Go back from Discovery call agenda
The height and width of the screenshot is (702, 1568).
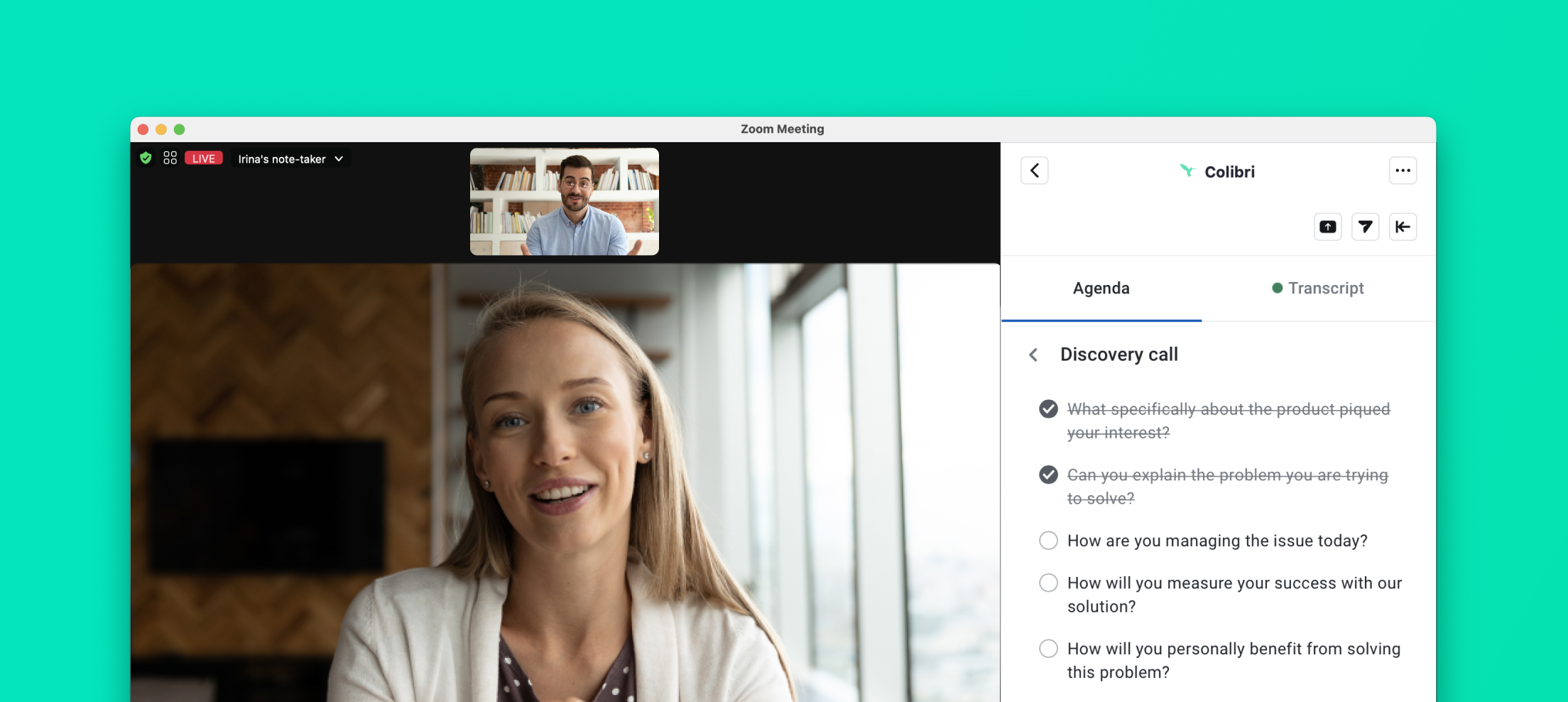pos(1033,355)
